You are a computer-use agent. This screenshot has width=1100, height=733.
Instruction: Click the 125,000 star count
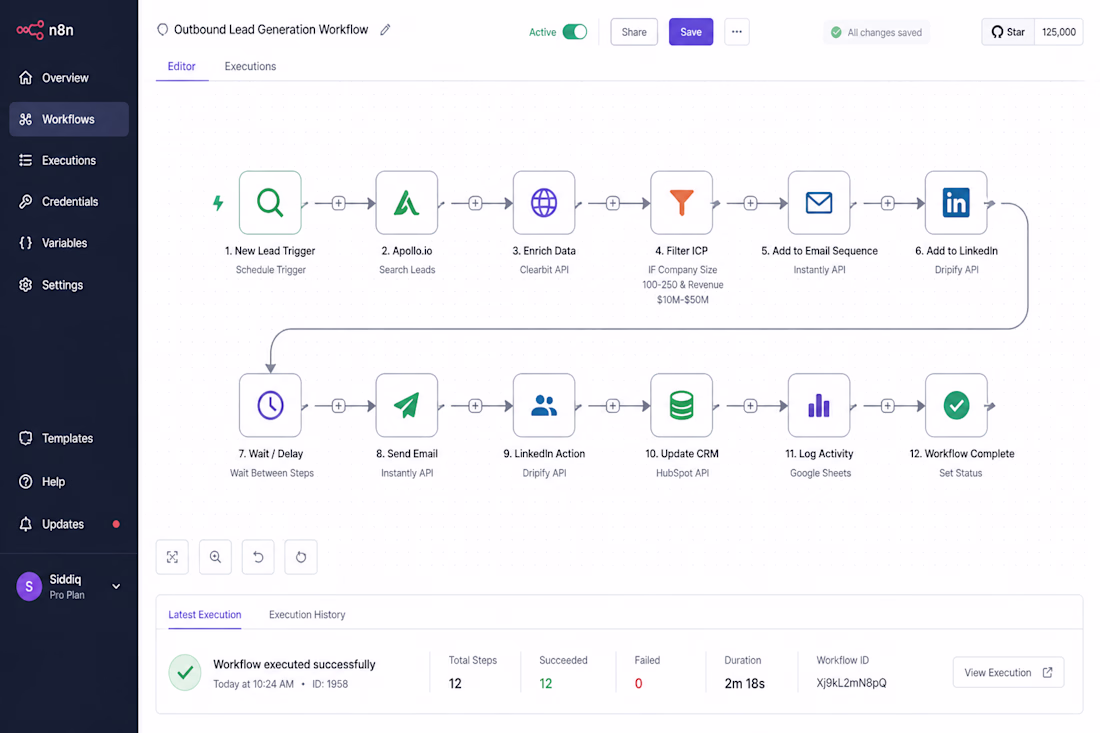1059,32
